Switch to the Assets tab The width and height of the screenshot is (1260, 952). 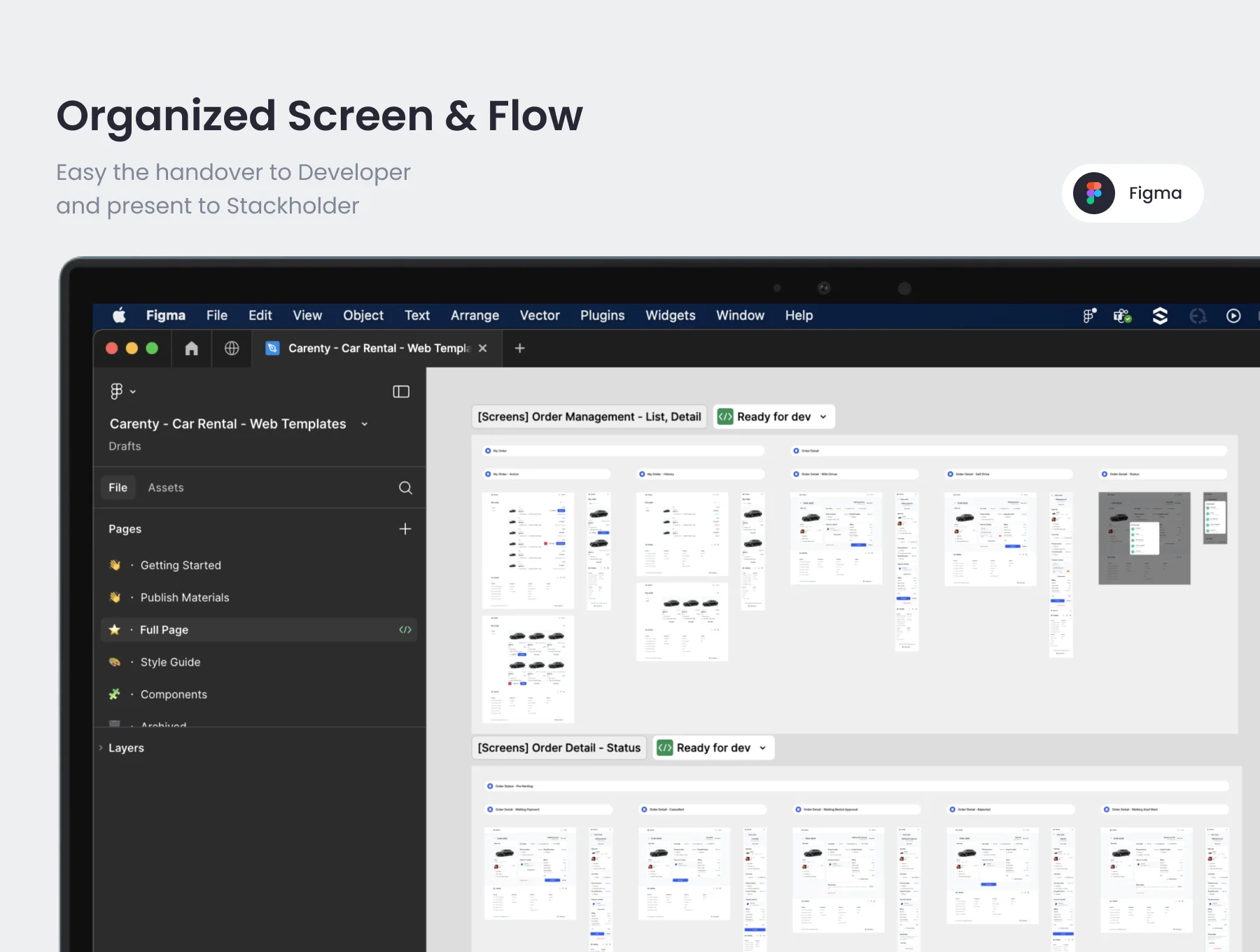click(x=166, y=488)
